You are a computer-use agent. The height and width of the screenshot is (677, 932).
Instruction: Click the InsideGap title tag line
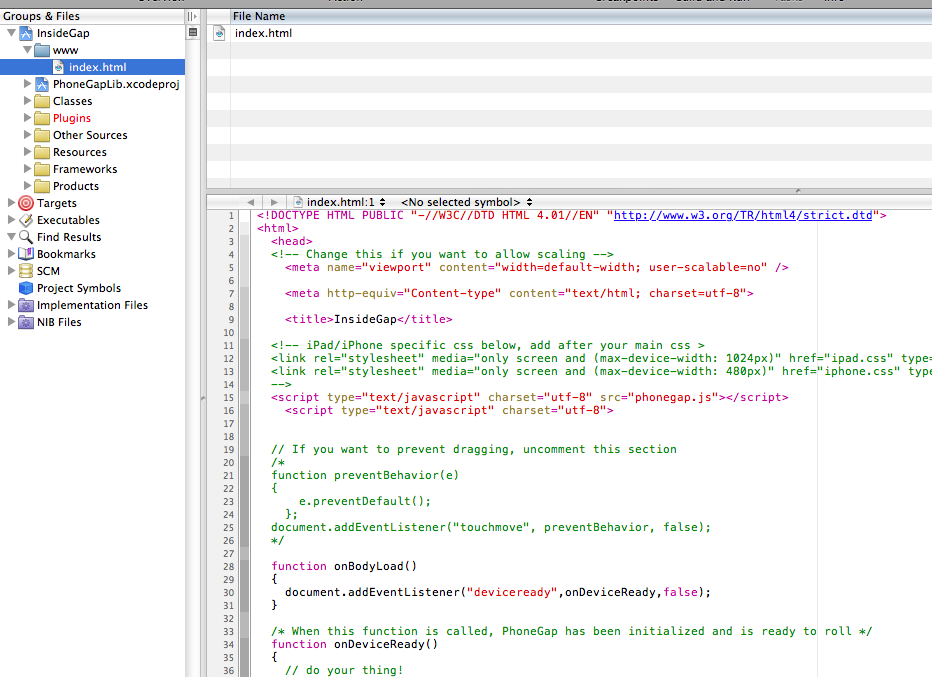click(x=369, y=319)
